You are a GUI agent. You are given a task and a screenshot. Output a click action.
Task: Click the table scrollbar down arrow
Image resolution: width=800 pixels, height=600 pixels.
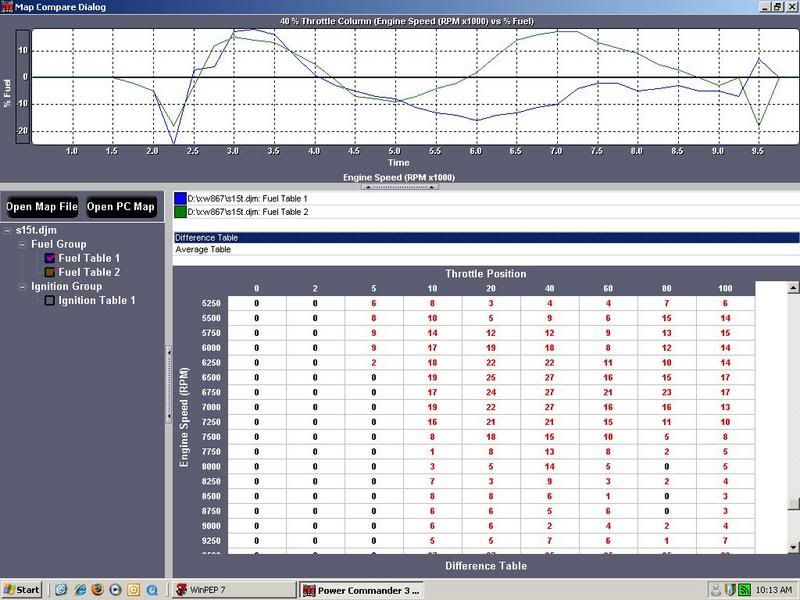(x=793, y=547)
